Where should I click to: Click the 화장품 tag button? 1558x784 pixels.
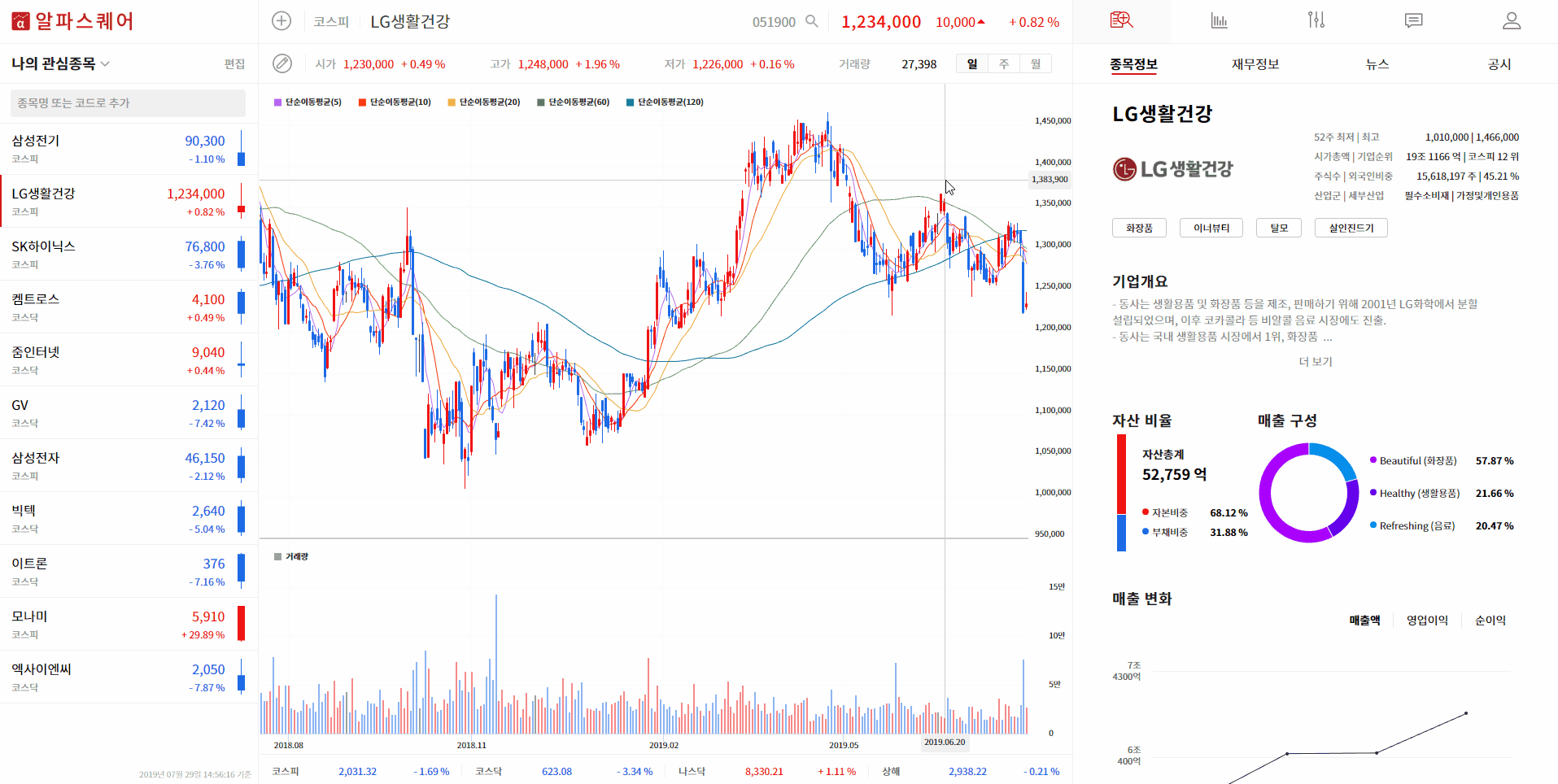coord(1139,229)
